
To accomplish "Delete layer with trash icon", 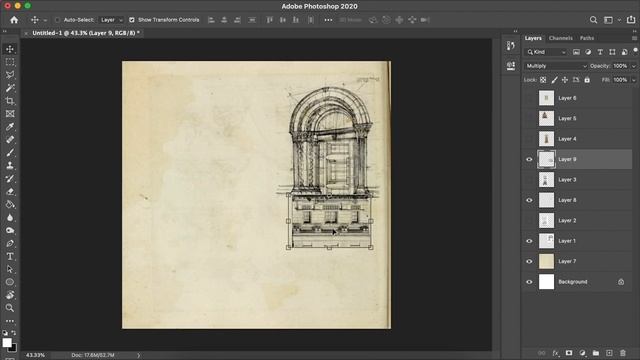I will tap(623, 353).
